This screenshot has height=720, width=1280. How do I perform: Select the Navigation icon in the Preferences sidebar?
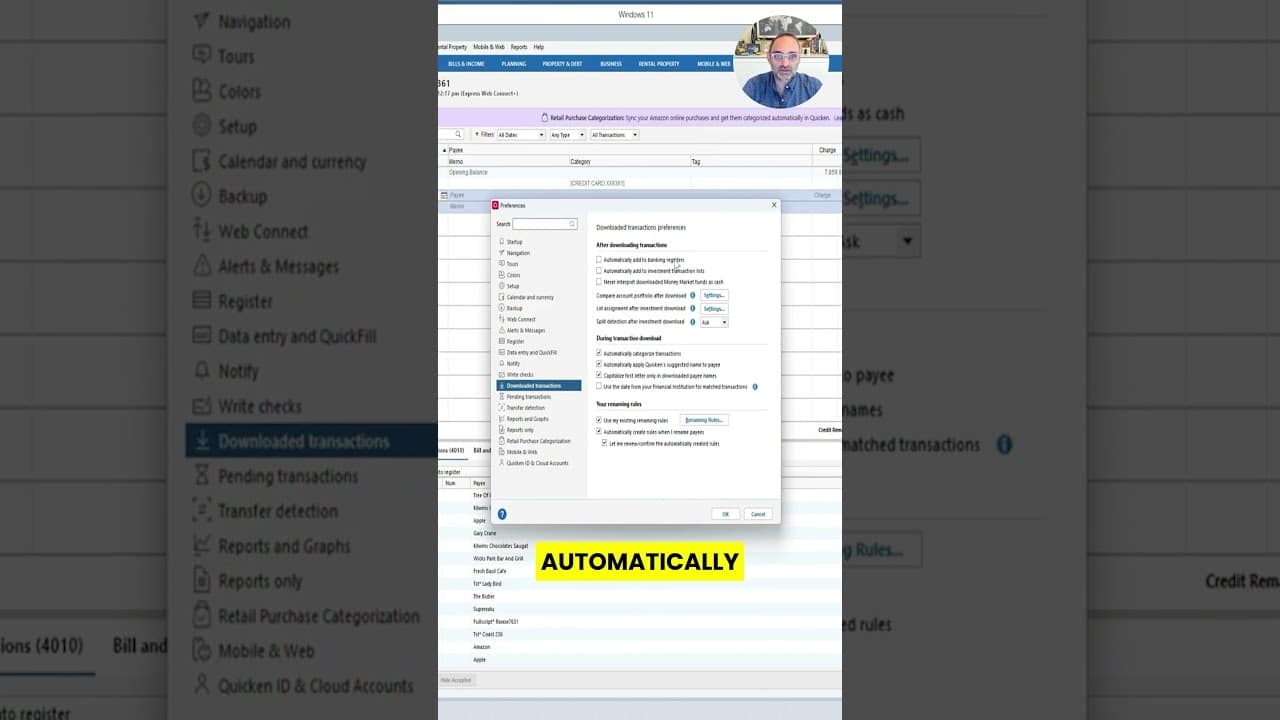(x=501, y=253)
